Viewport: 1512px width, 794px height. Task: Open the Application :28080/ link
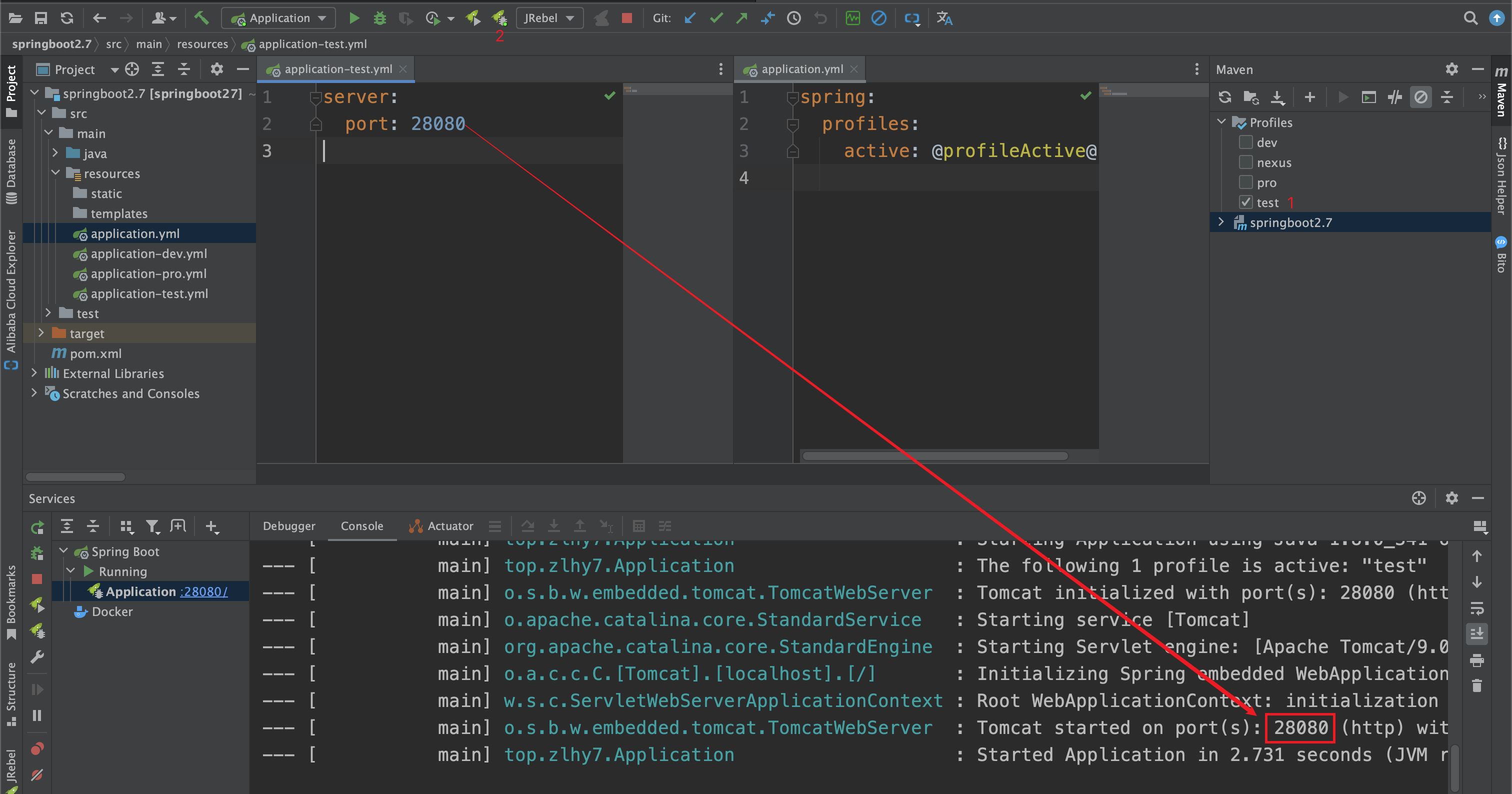tap(203, 591)
